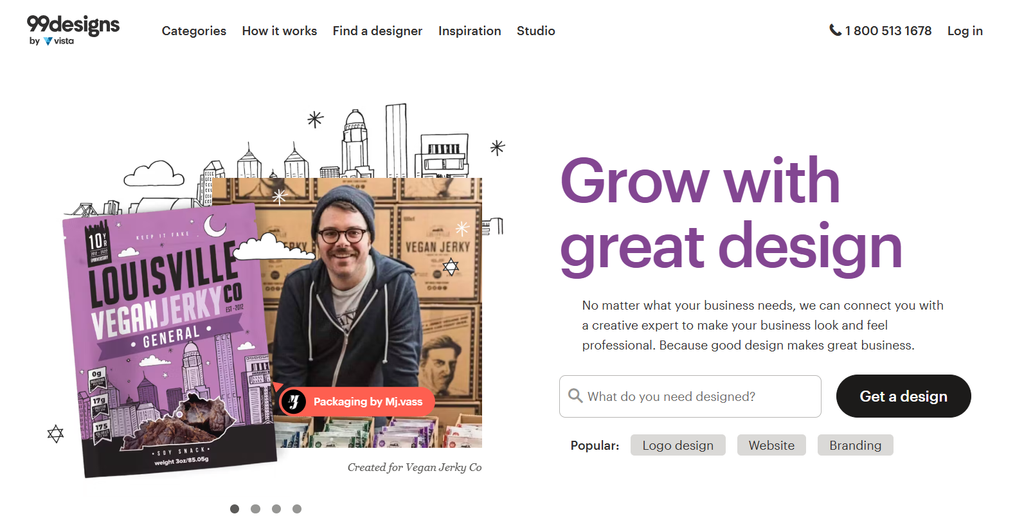Click the Mj.vass designer avatar icon
This screenshot has height=528, width=1024.
point(293,401)
